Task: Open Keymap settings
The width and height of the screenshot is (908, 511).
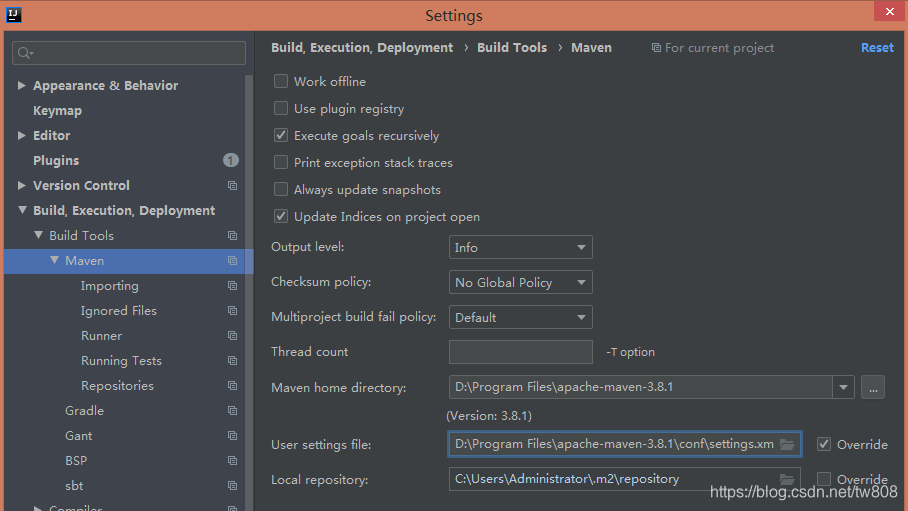Action: pos(57,111)
